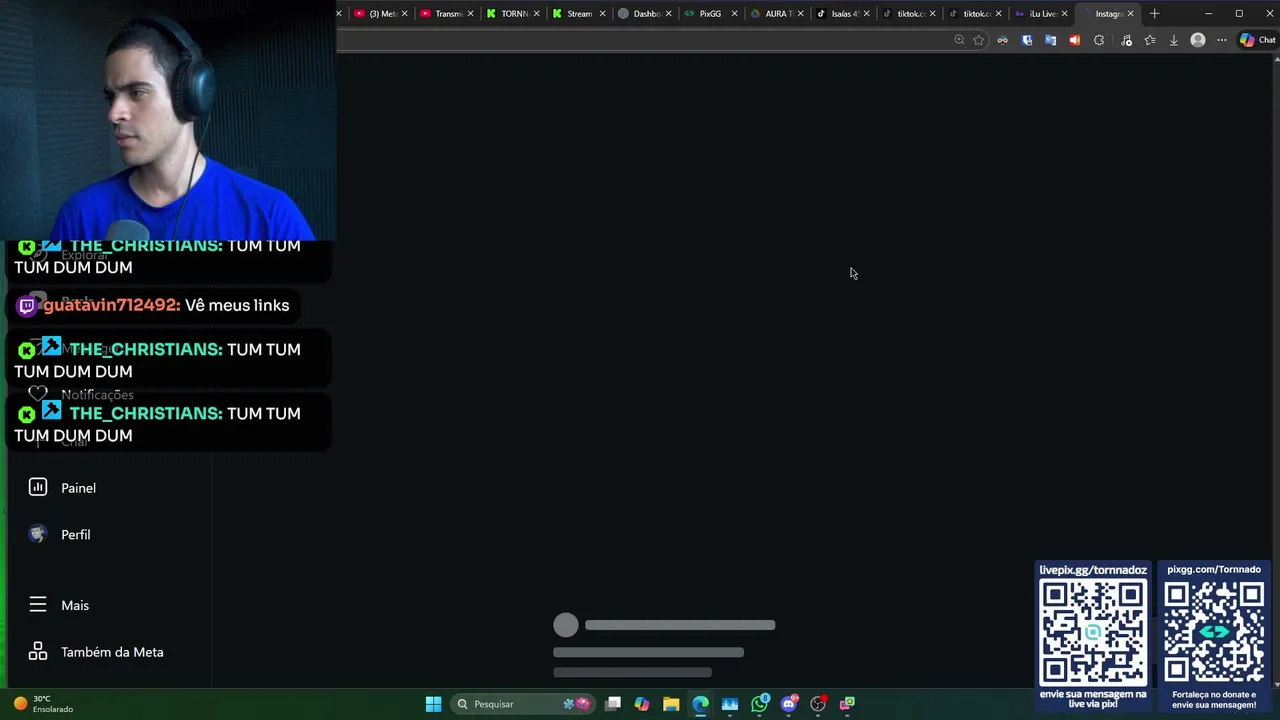Click the Também da Meta icon
The height and width of the screenshot is (720, 1280).
pyautogui.click(x=38, y=651)
